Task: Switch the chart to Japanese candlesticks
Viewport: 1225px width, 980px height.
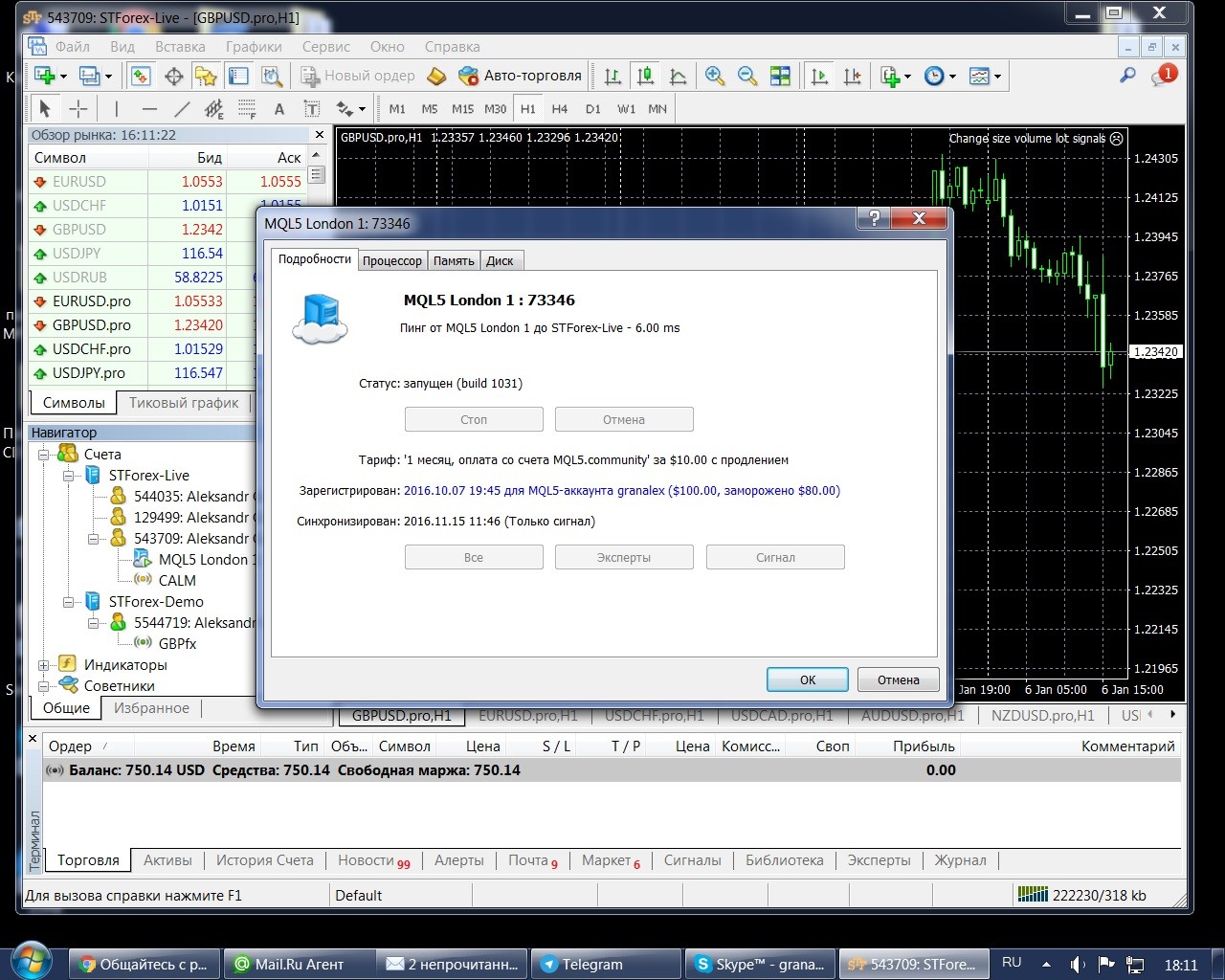Action: [646, 76]
